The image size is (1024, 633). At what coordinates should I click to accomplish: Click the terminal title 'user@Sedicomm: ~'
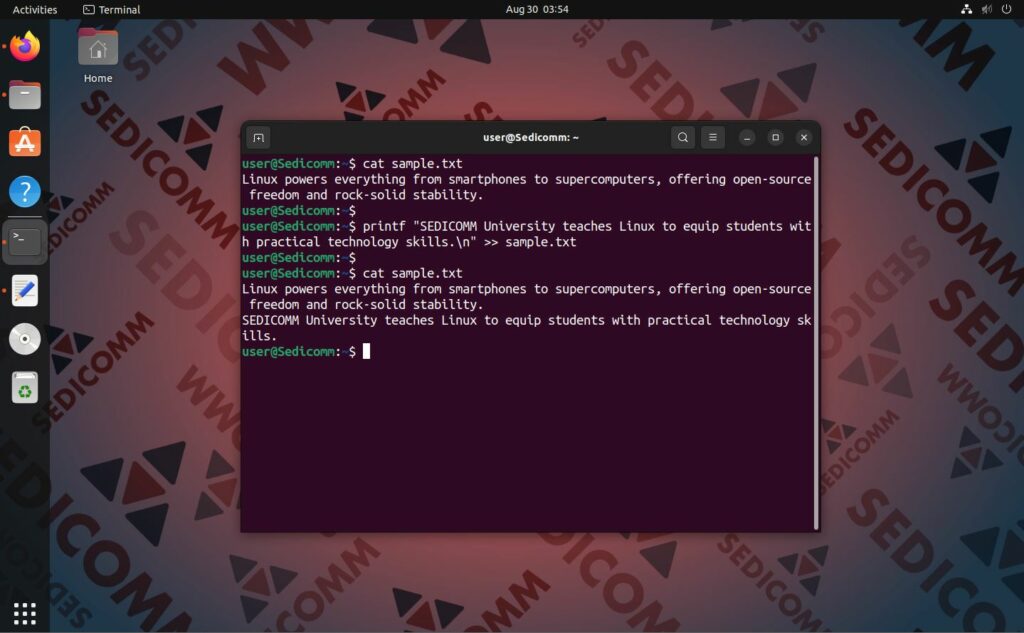point(530,138)
